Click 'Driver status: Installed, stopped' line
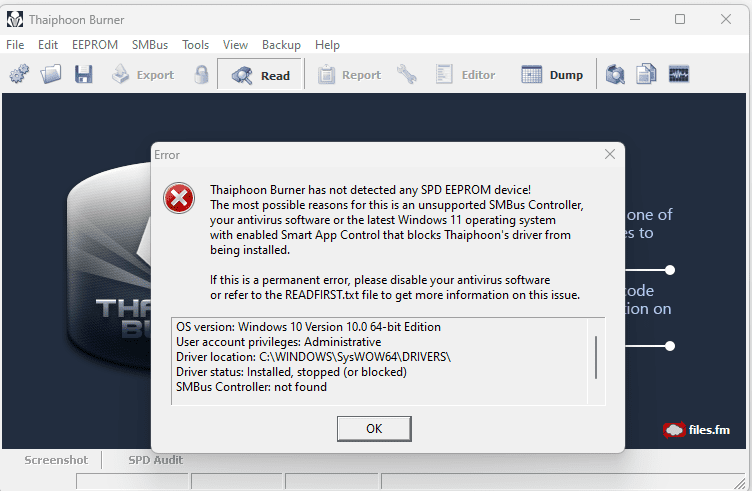The height and width of the screenshot is (491, 752). tap(291, 372)
